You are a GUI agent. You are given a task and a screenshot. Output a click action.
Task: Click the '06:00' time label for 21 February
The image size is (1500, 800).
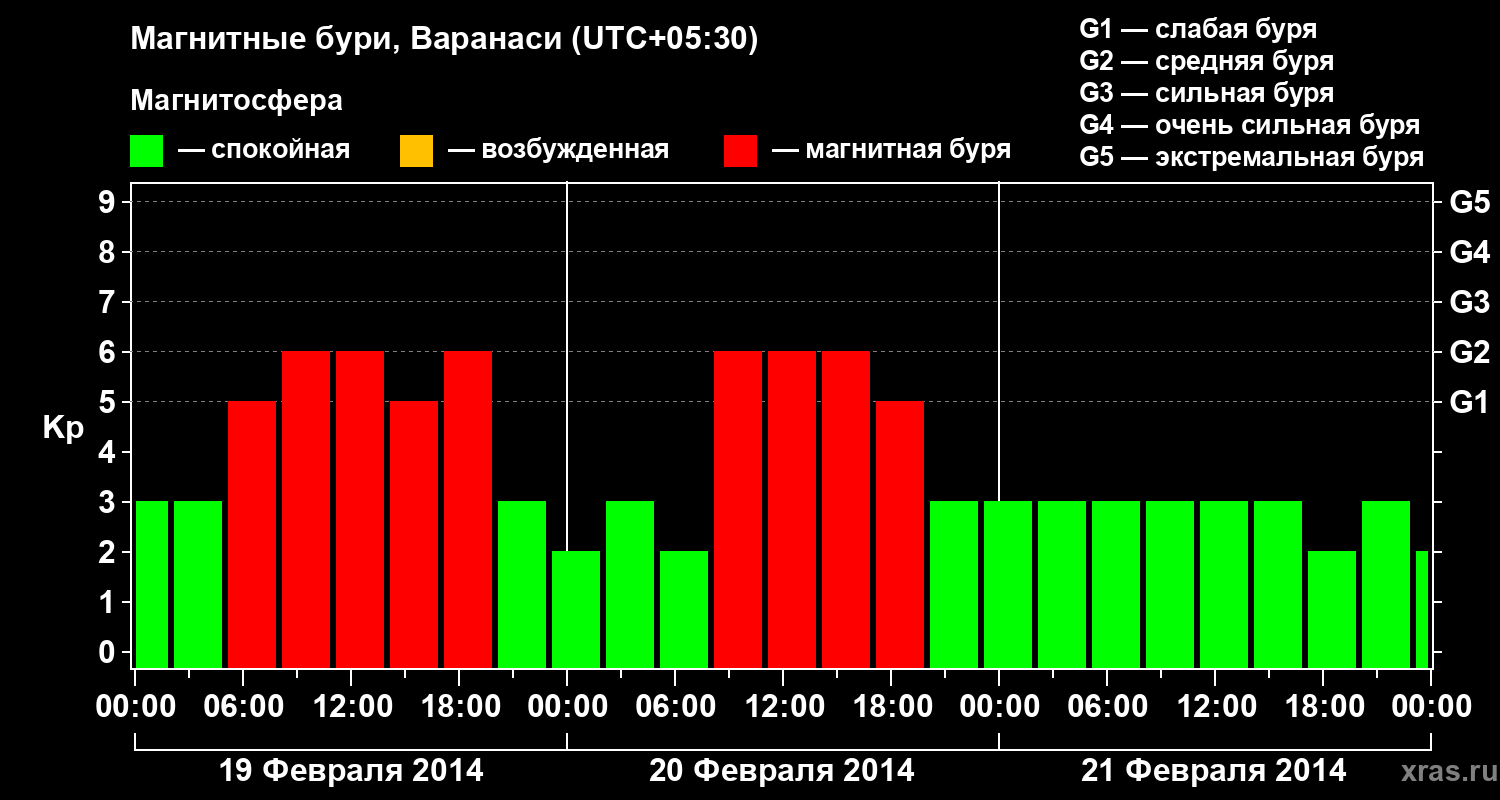pos(1107,706)
